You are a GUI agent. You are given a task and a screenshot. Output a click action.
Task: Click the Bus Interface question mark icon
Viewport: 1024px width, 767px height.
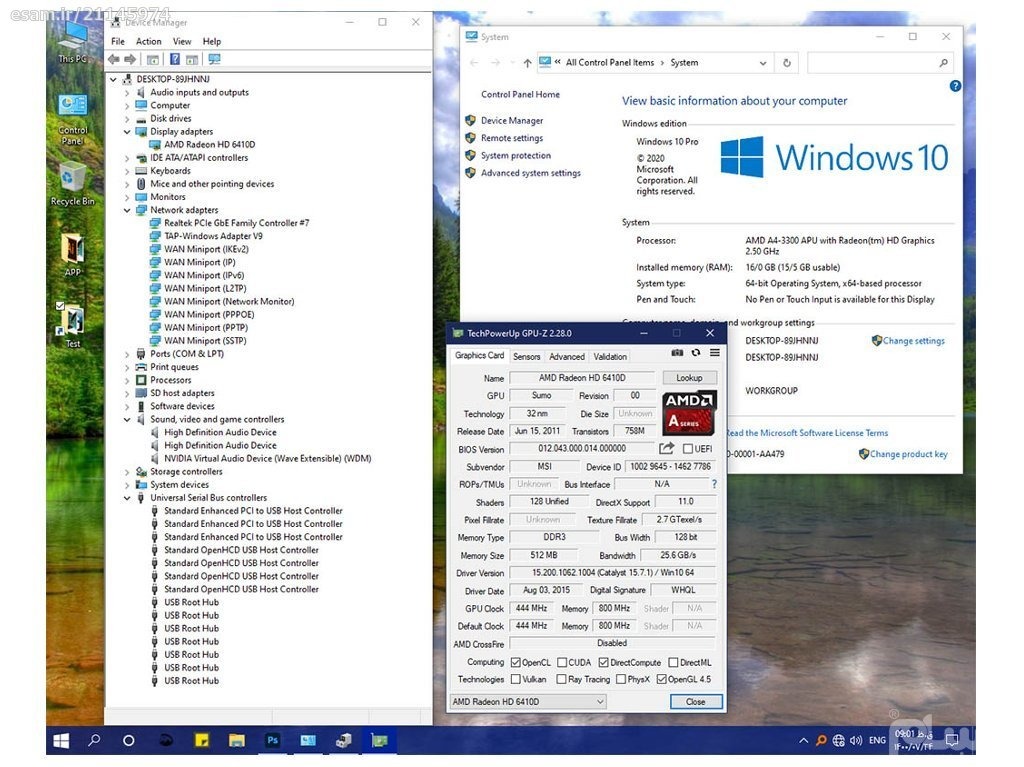713,484
